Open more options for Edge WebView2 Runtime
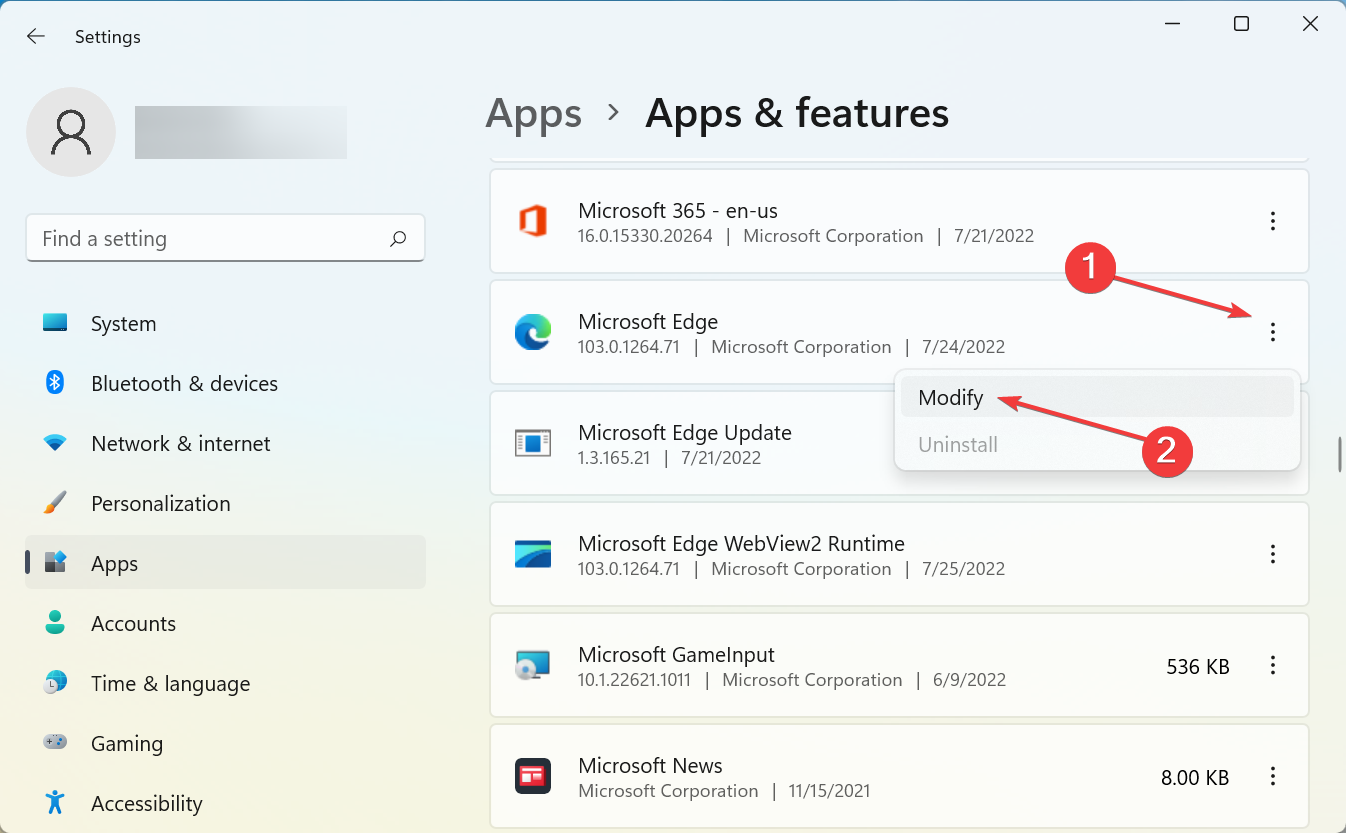Screen dimensions: 1346x833 [x=1273, y=554]
